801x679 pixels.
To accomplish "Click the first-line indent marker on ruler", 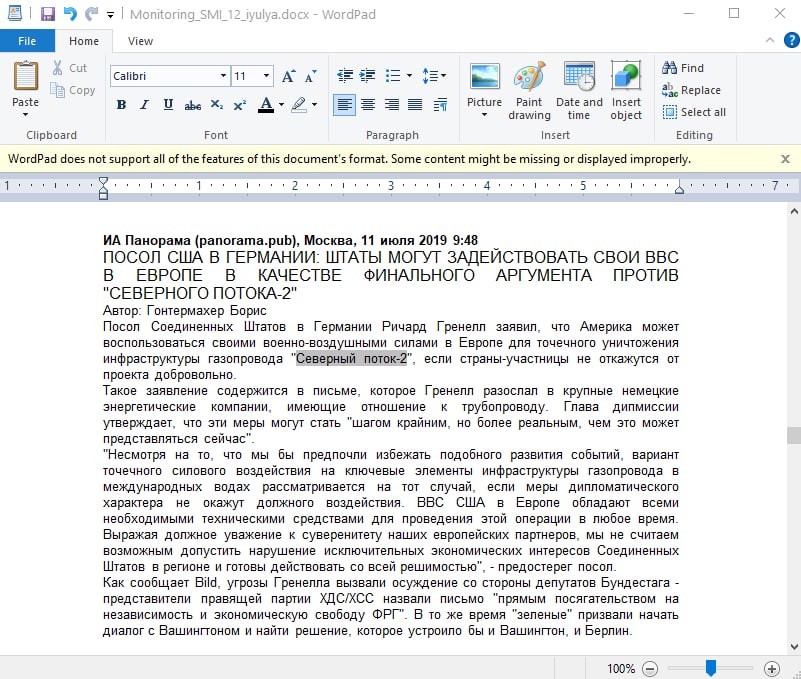I will (x=103, y=181).
